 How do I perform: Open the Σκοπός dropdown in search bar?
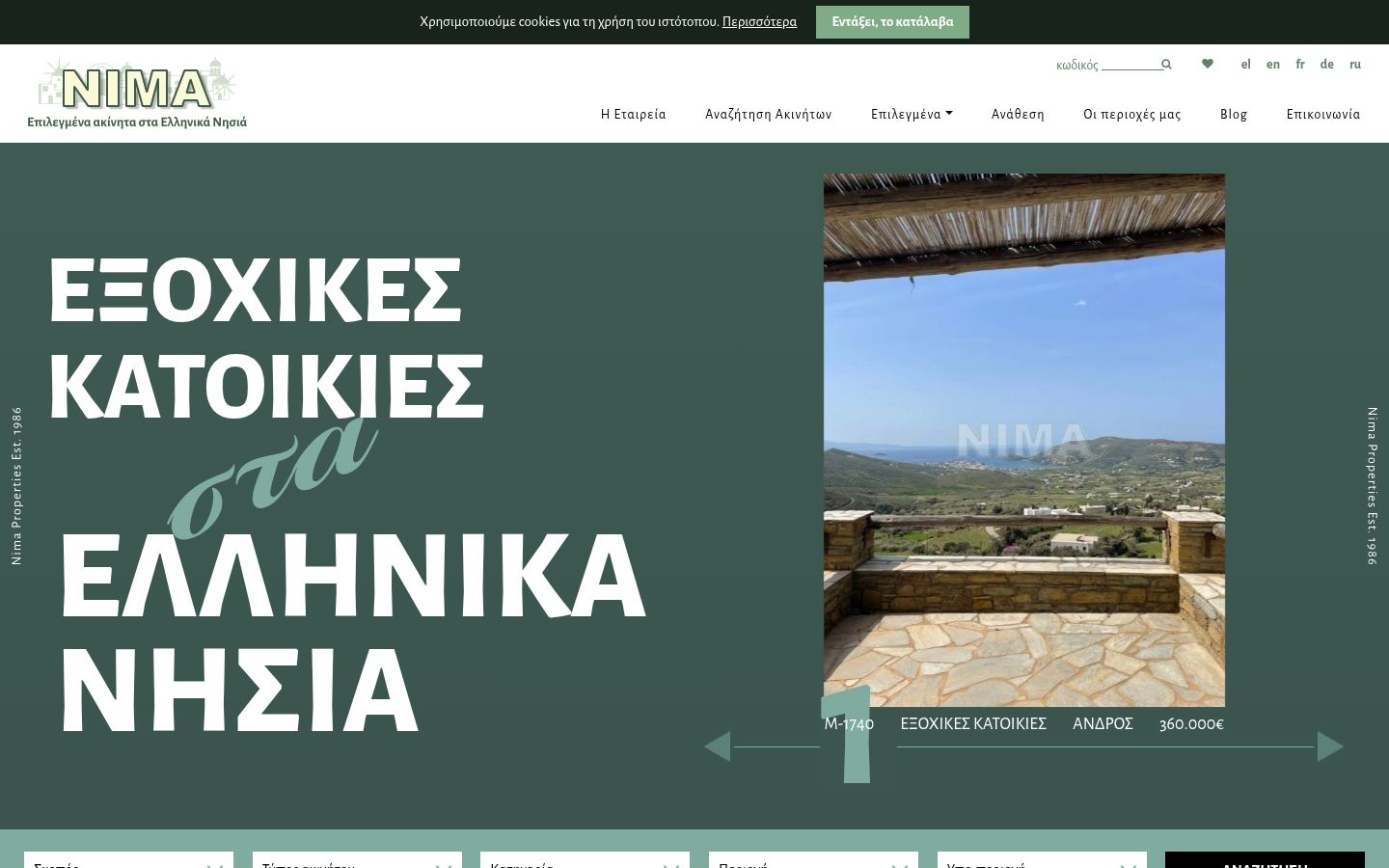tap(128, 860)
